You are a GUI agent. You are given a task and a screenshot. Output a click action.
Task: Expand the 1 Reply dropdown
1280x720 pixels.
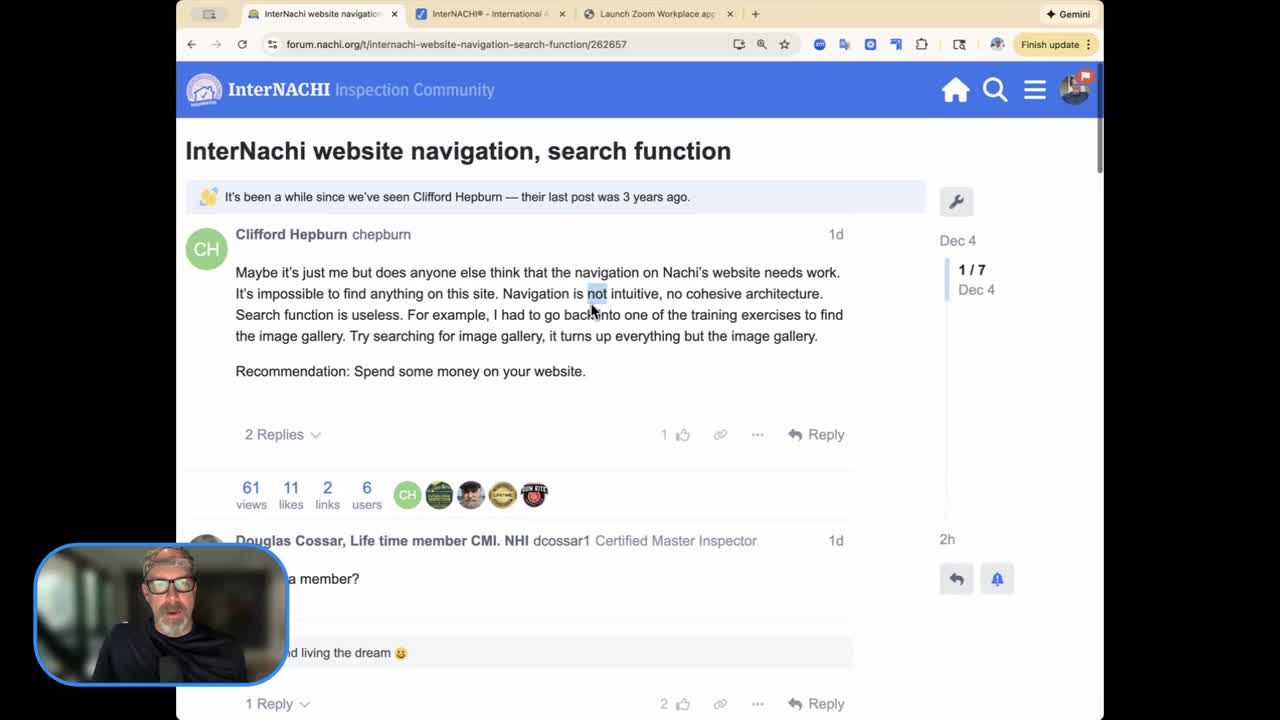(x=278, y=704)
